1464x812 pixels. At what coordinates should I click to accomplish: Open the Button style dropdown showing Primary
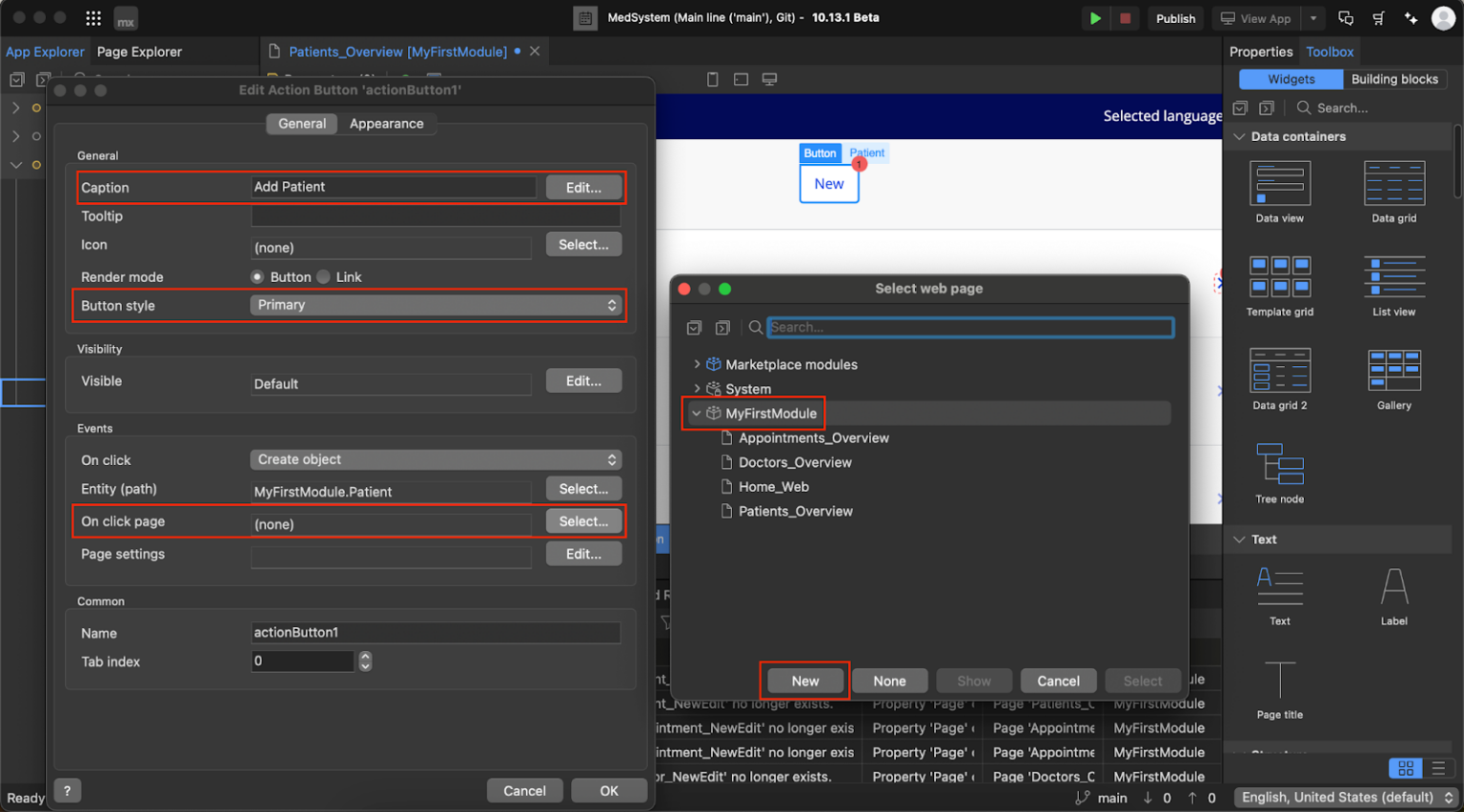pyautogui.click(x=436, y=305)
